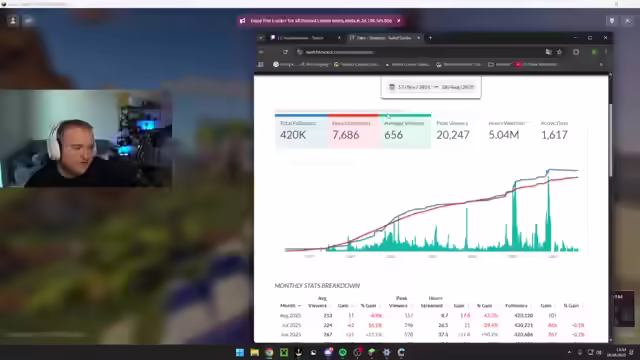The height and width of the screenshot is (360, 640).
Task: Close the TwitchTracker browser tab
Action: (418, 38)
